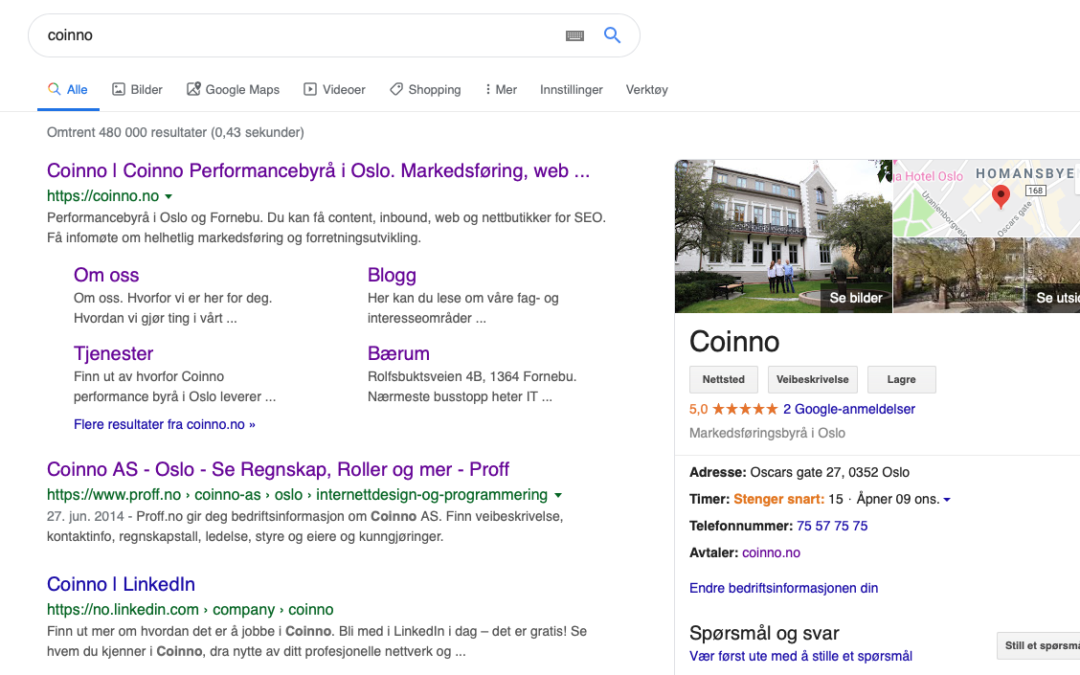Click the Omtrent 480 000 resultater text
1080x675 pixels.
176,132
